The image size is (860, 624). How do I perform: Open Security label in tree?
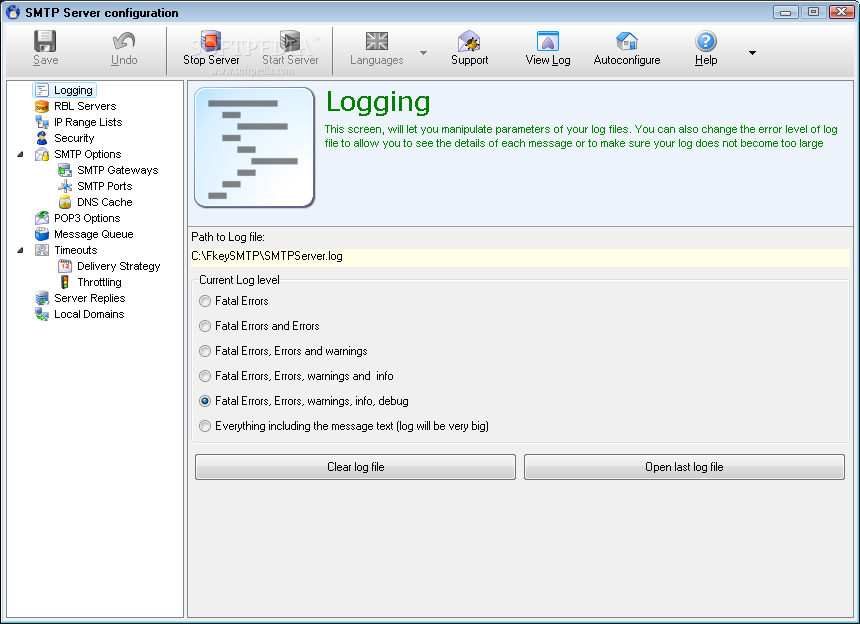click(74, 138)
